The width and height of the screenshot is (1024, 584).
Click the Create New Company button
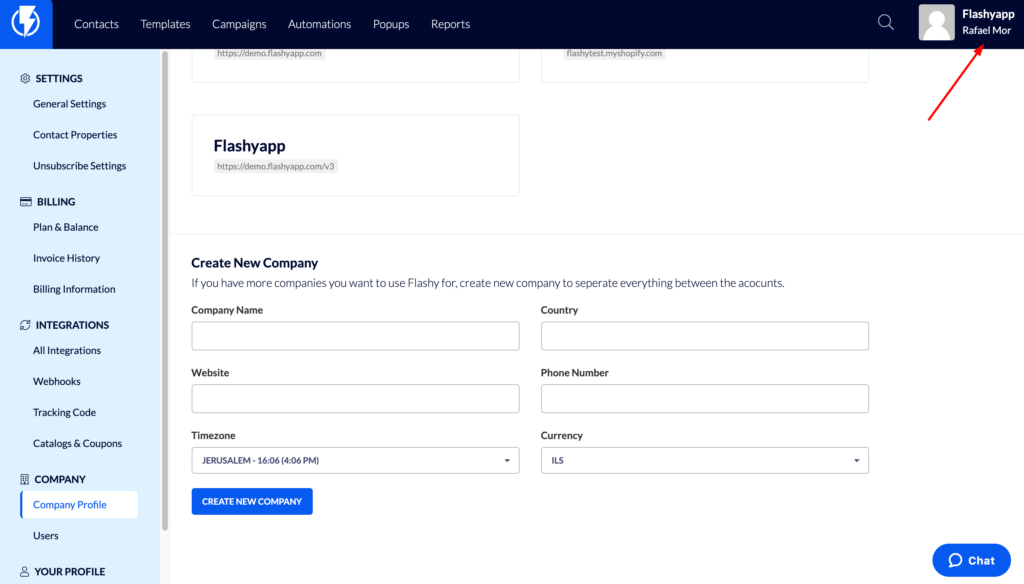tap(252, 502)
